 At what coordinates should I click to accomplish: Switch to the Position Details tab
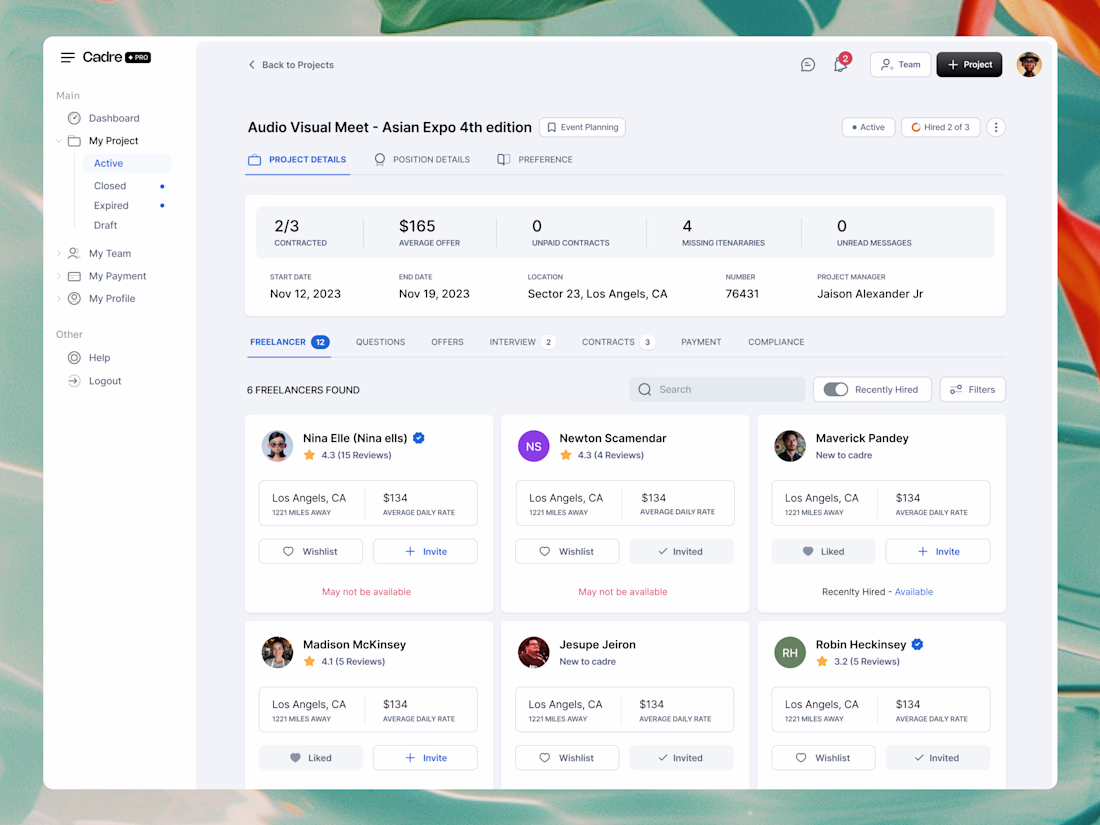[422, 160]
